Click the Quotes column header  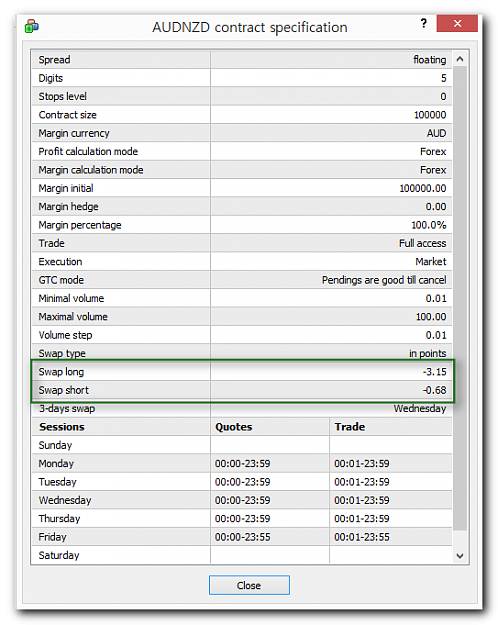(x=234, y=426)
